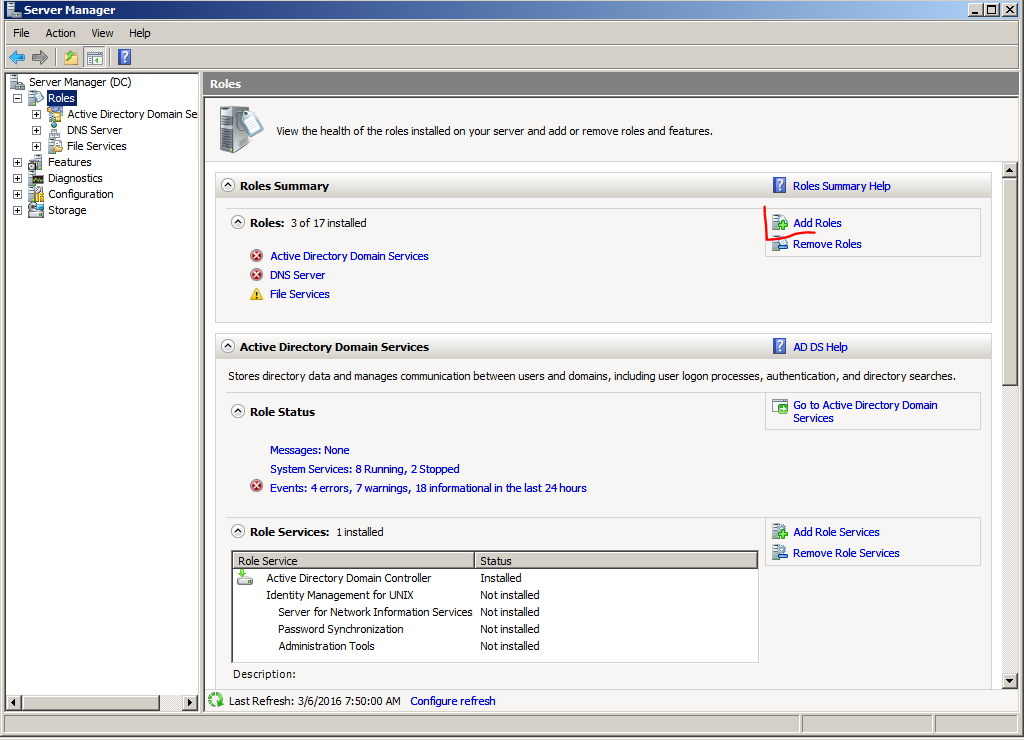The height and width of the screenshot is (740, 1024).
Task: Open Events: 4 errors, 7 warnings link
Action: pos(428,488)
